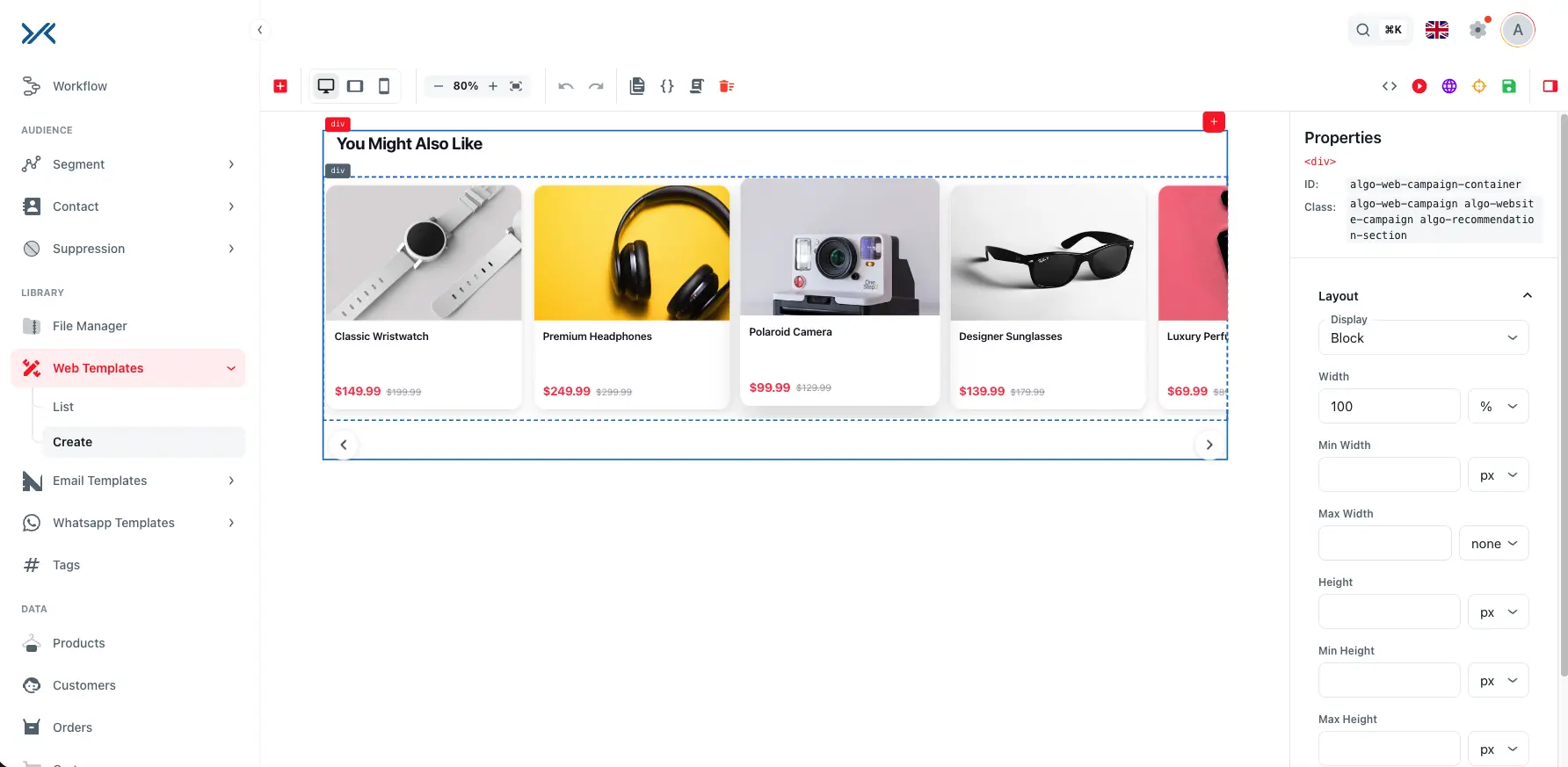Select the Create submenu item
The height and width of the screenshot is (767, 1568).
pyautogui.click(x=143, y=442)
